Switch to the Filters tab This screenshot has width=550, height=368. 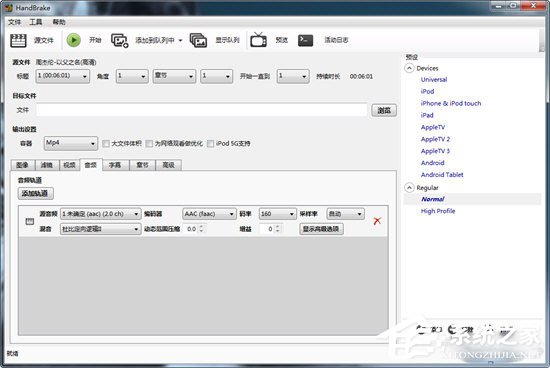click(x=46, y=165)
